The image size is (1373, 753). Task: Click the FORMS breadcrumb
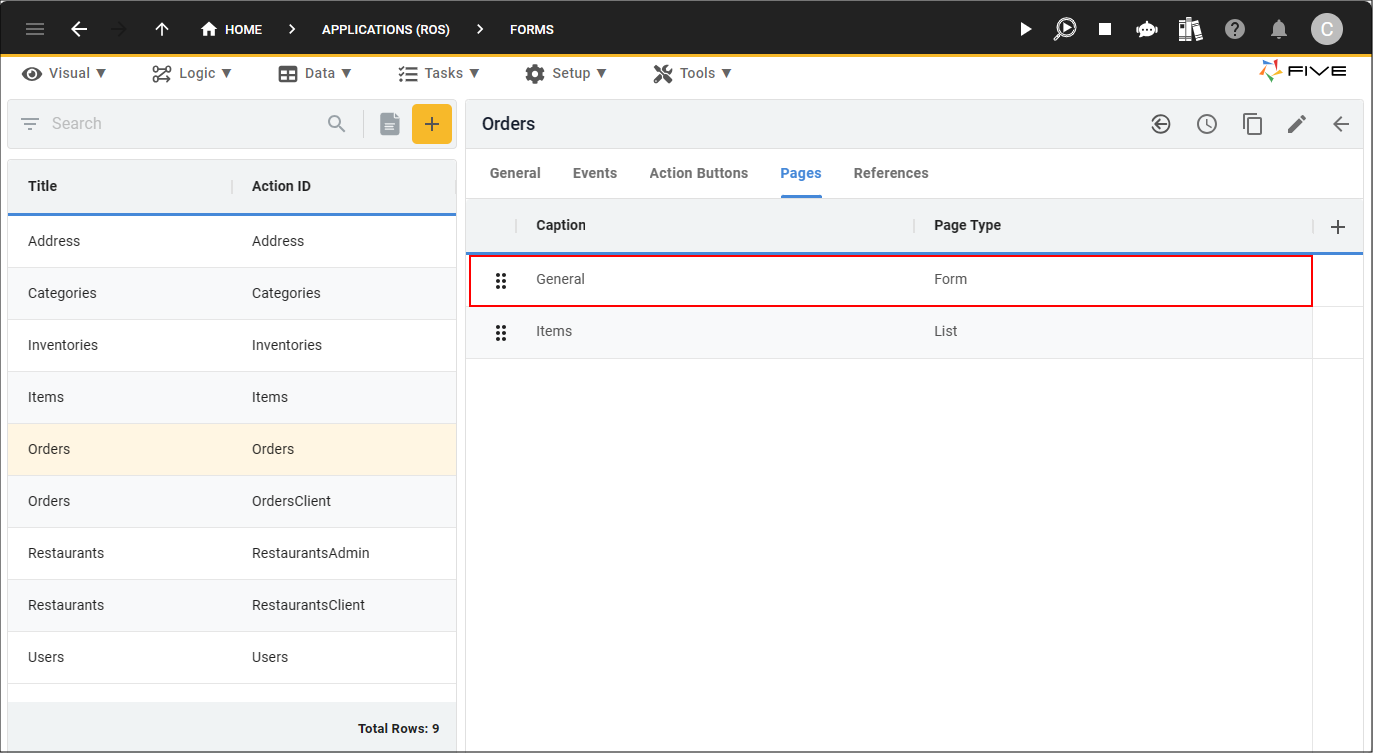tap(532, 30)
